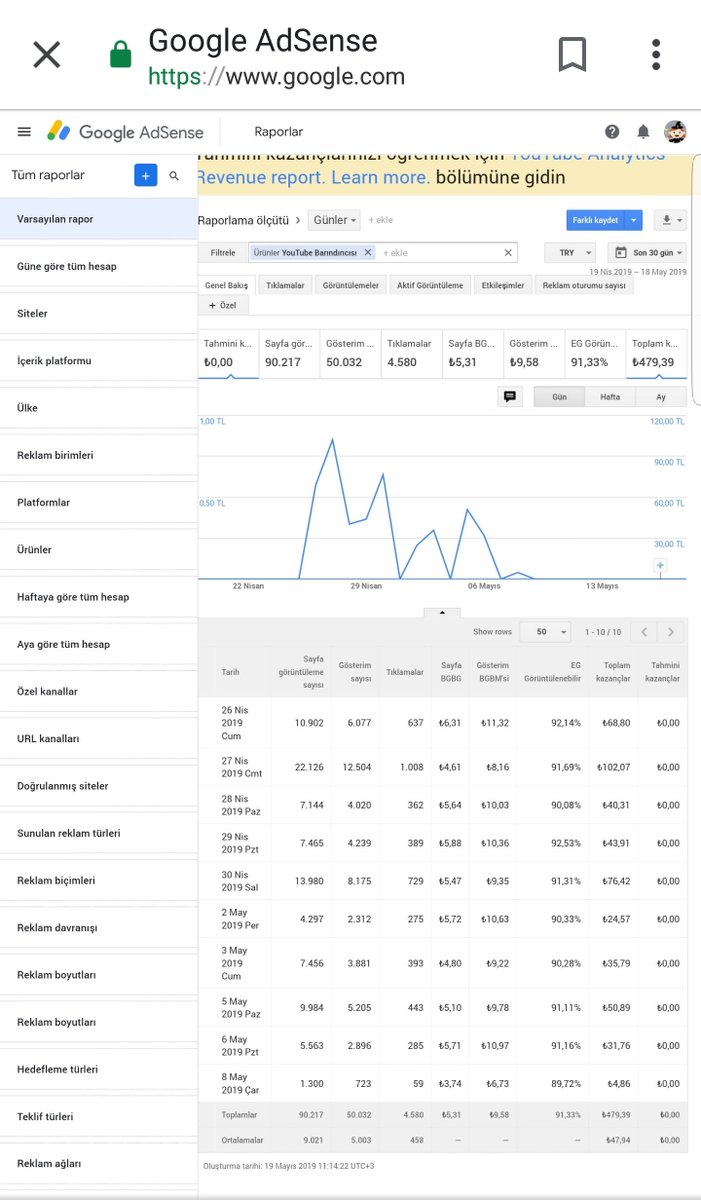Sort table by Tarih column header

pos(230,673)
